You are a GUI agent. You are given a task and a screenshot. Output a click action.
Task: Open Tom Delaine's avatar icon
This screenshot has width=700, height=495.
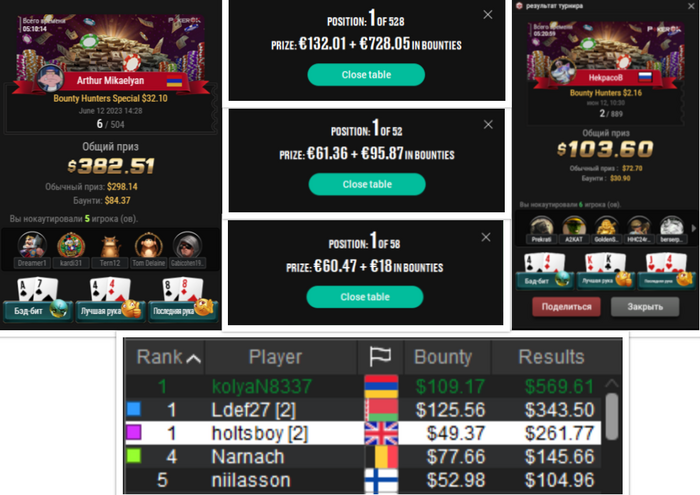point(149,245)
